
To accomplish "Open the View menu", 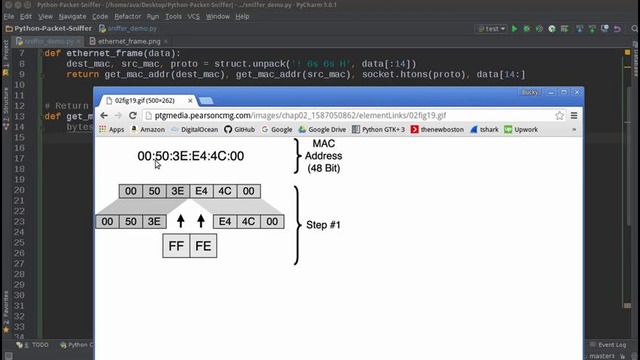I will [45, 16].
